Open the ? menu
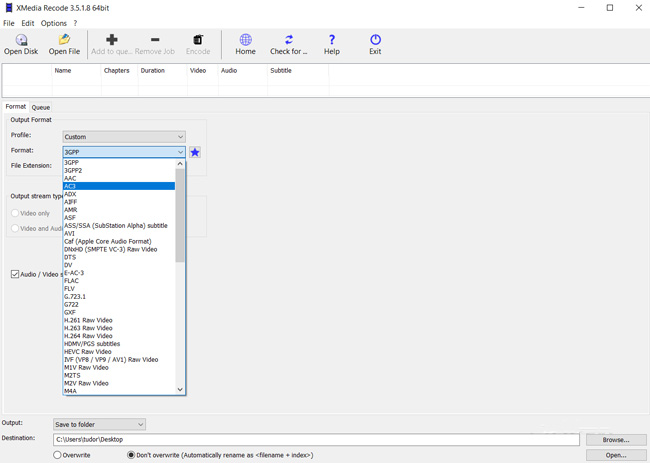650x463 pixels. [75, 23]
